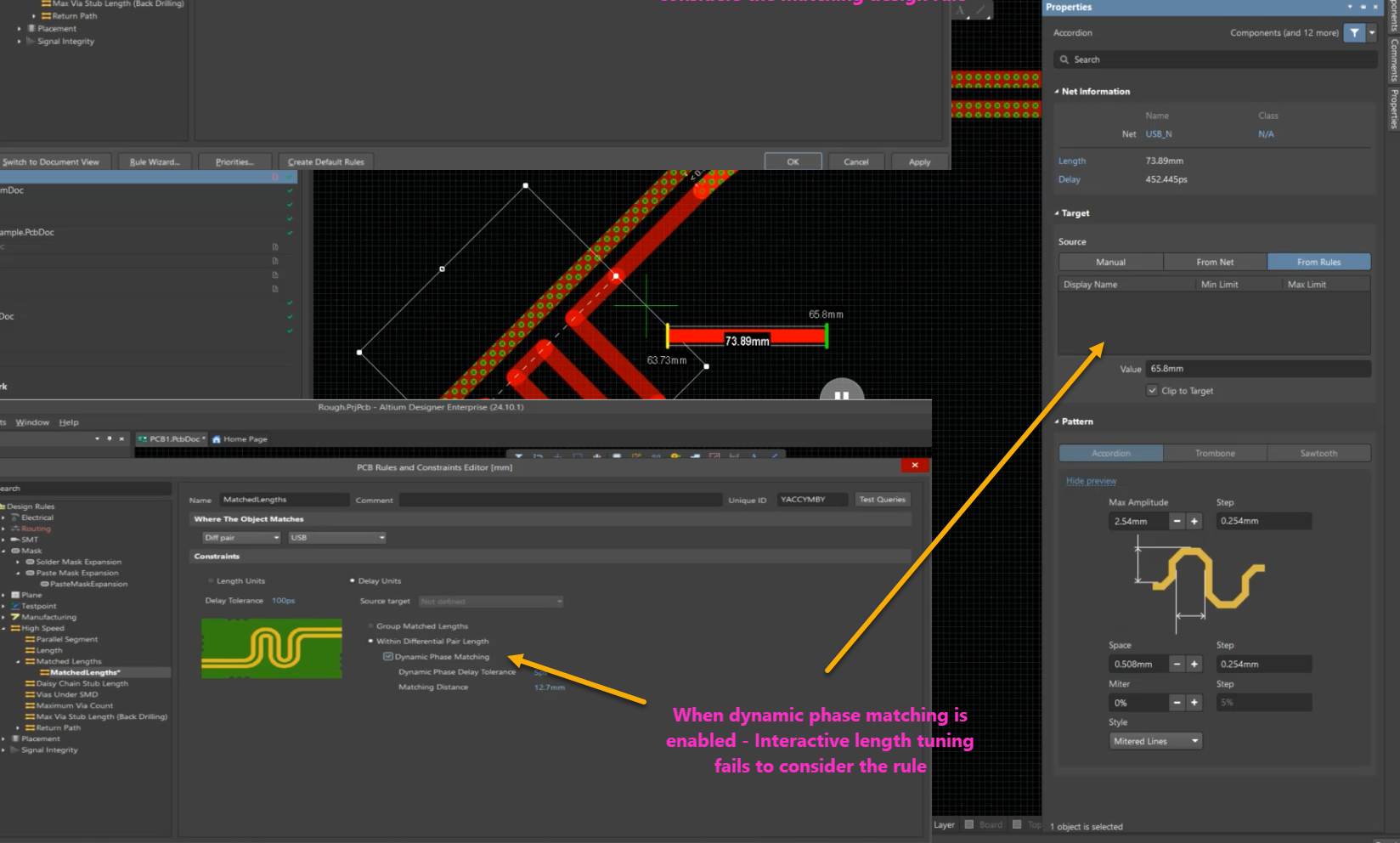Click the search magnifier icon in Properties

coord(1064,59)
